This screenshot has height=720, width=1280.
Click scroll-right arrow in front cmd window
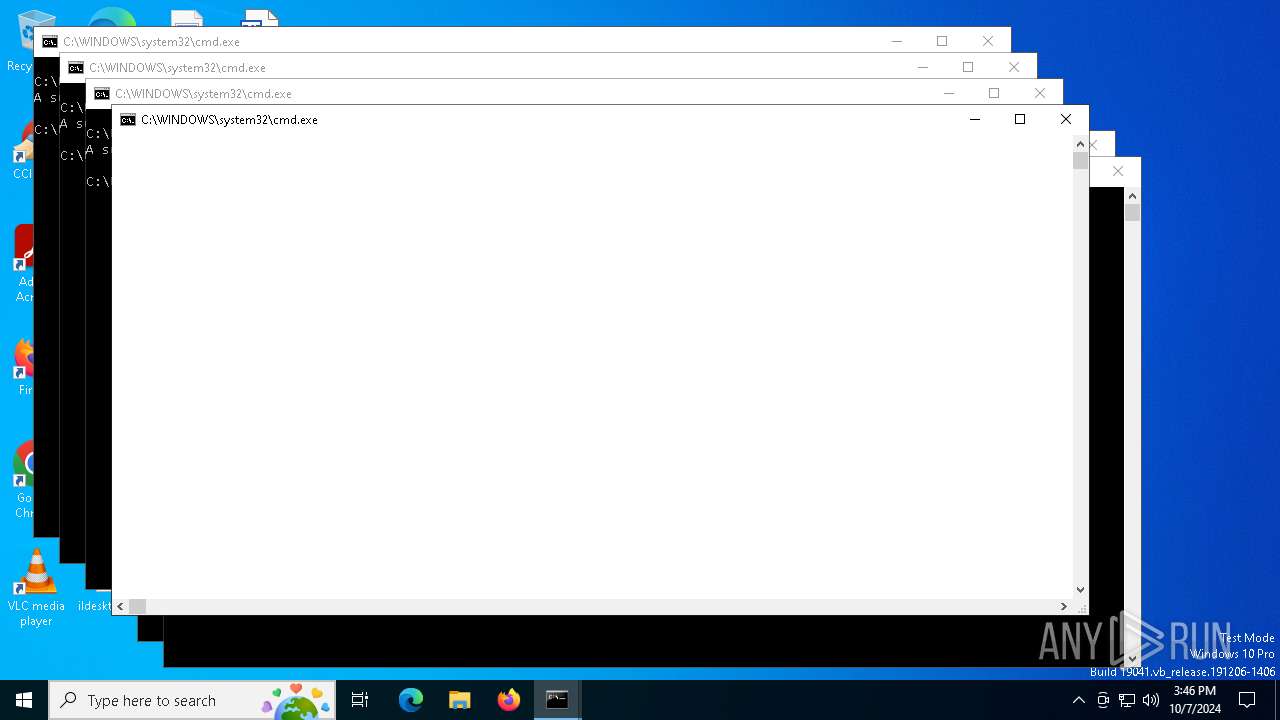click(1064, 606)
